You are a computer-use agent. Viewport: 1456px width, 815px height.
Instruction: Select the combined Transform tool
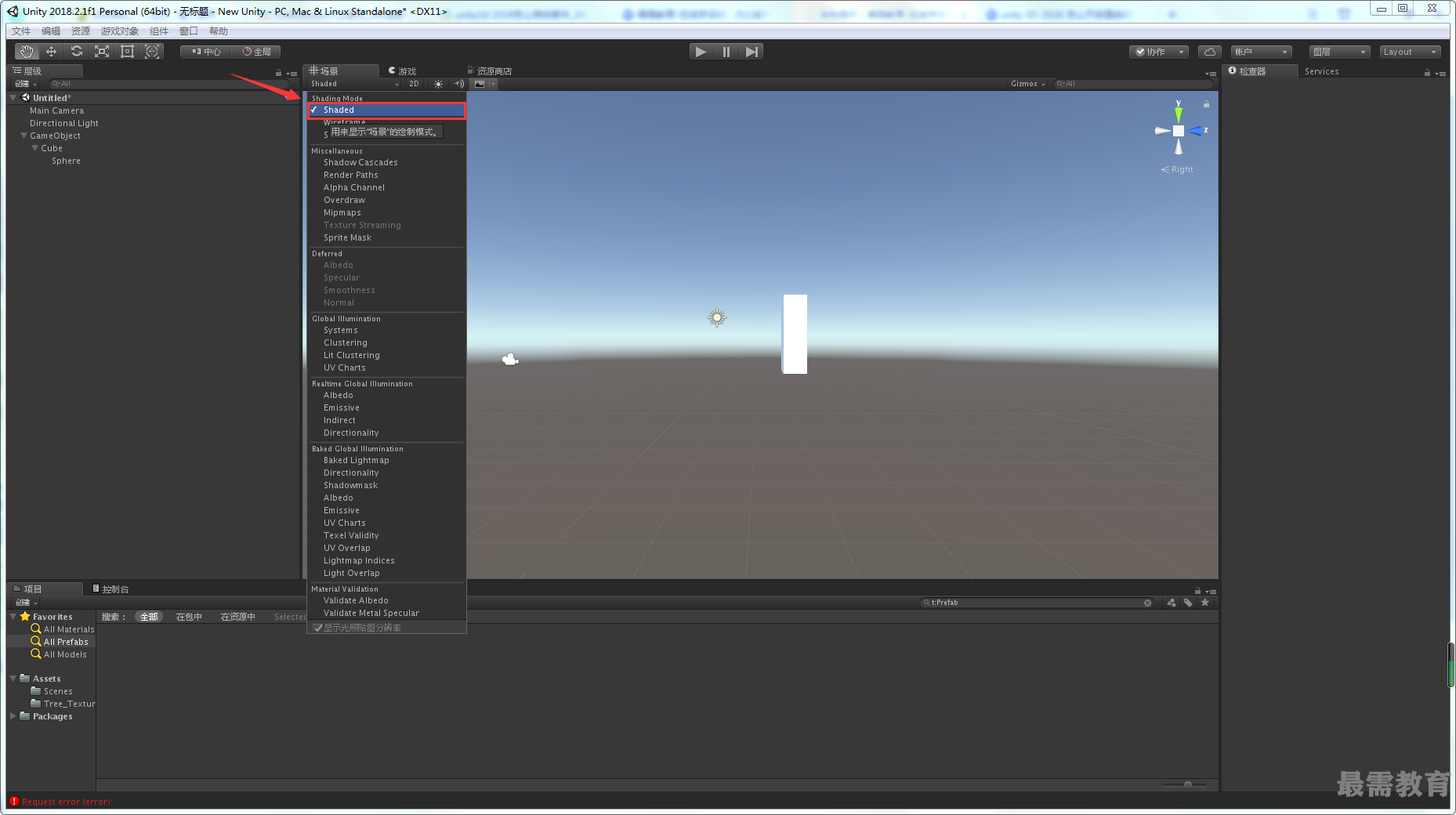pyautogui.click(x=152, y=52)
